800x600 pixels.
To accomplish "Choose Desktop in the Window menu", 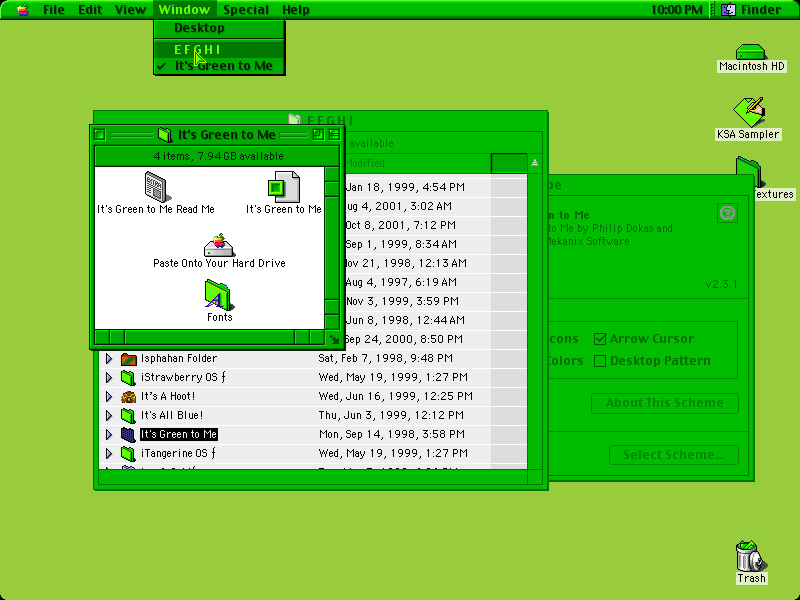I will point(219,28).
